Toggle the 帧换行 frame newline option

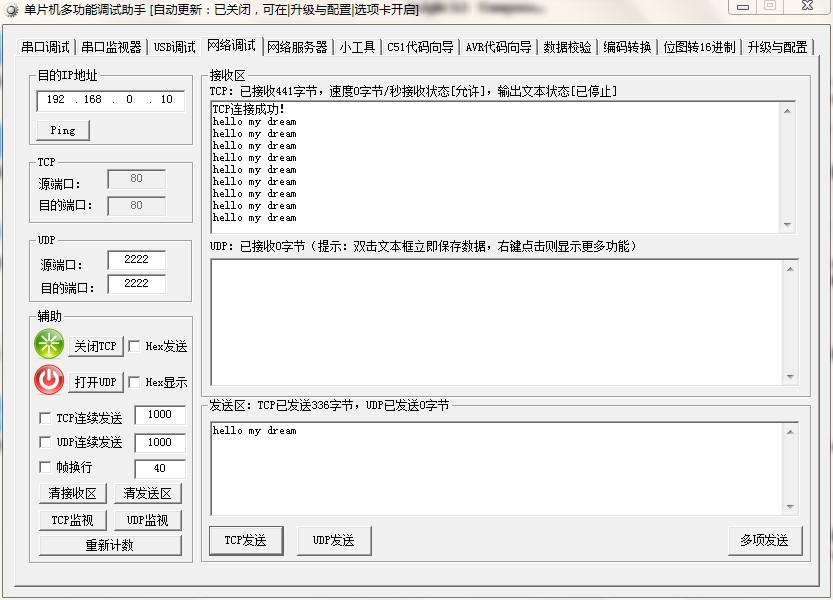point(44,466)
